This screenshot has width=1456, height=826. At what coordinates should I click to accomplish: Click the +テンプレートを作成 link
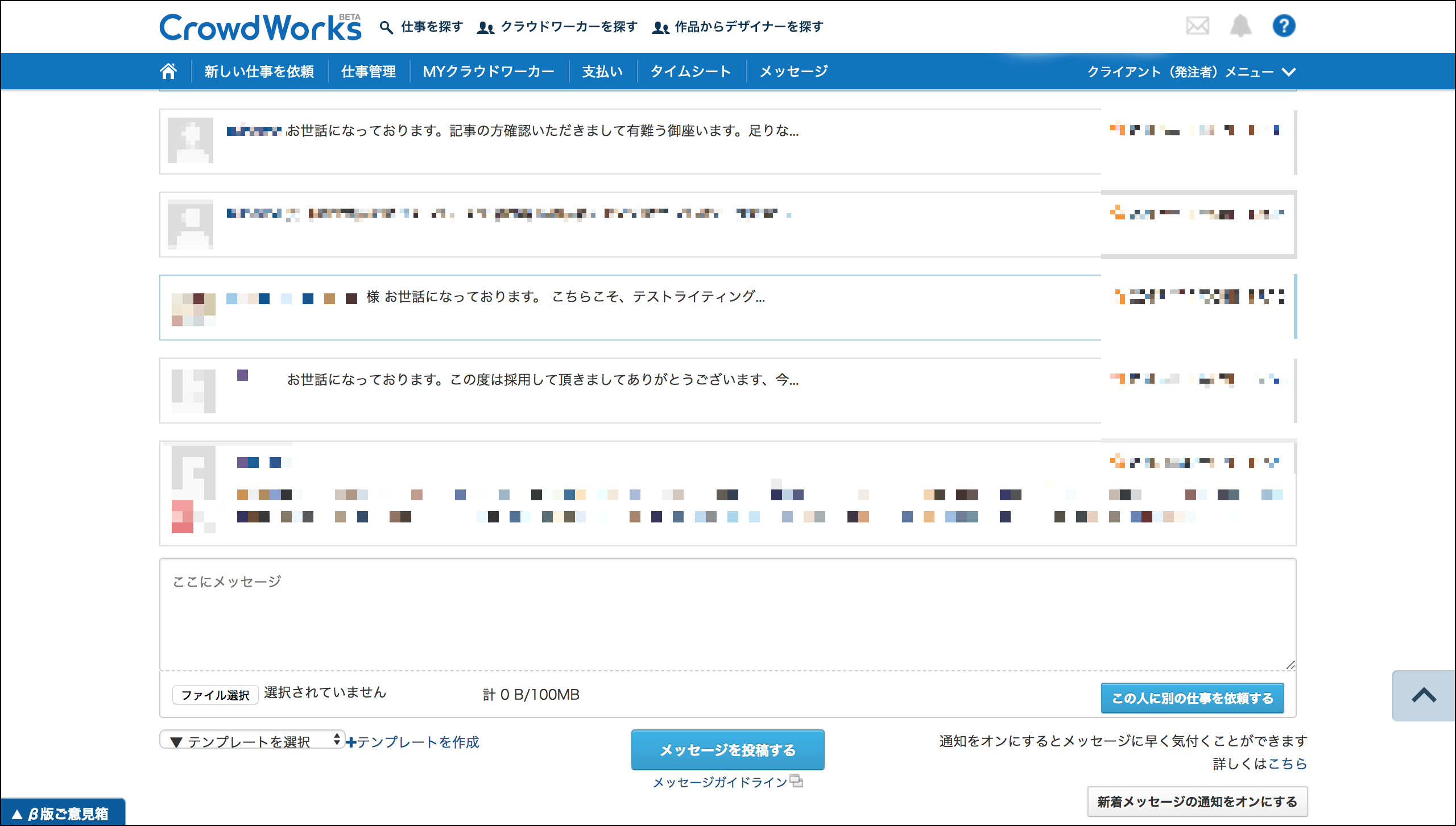(x=413, y=742)
